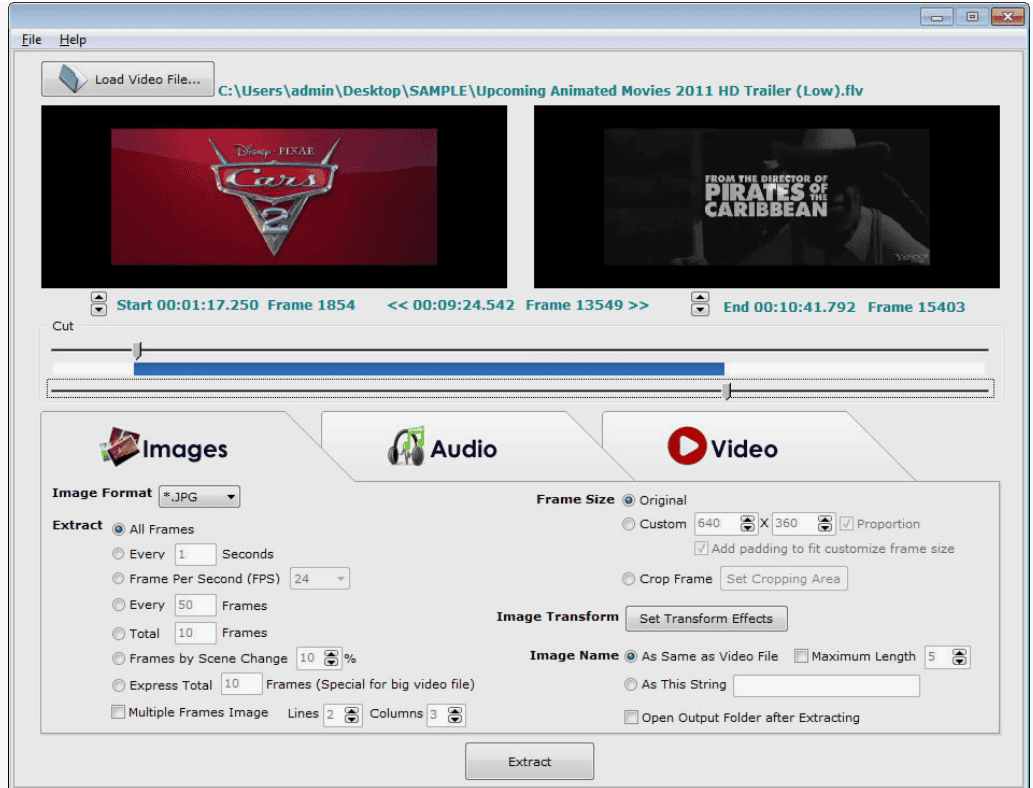Select Every N Frames extract option
This screenshot has height=788, width=1033.
tap(119, 605)
